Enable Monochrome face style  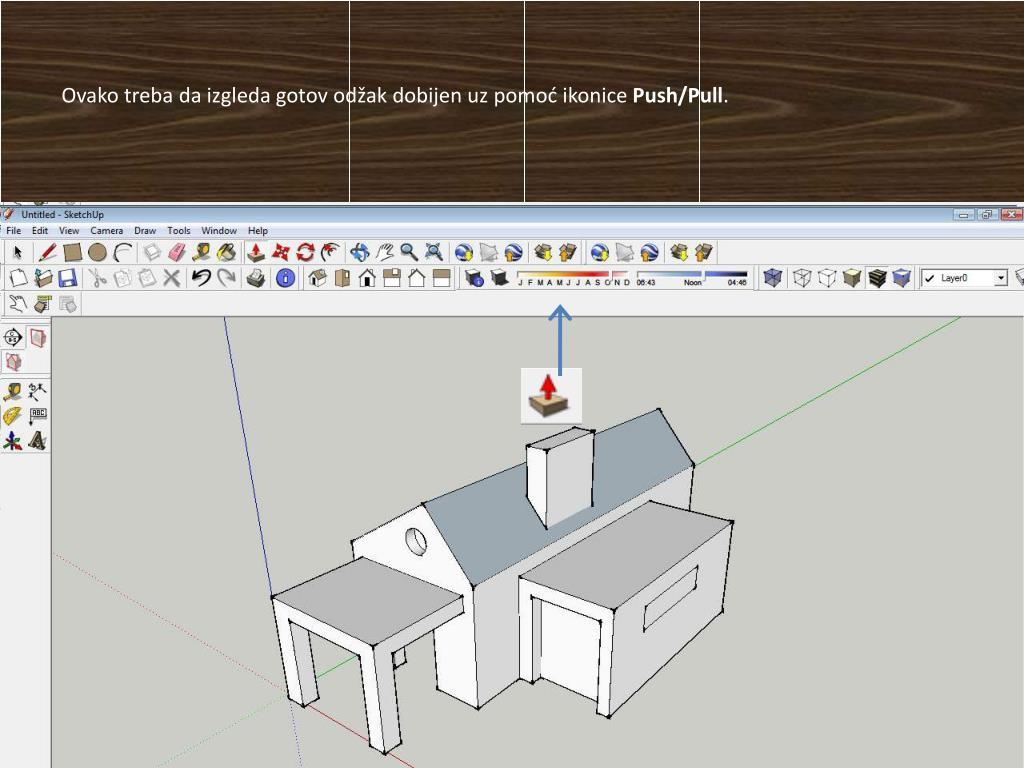click(x=901, y=278)
